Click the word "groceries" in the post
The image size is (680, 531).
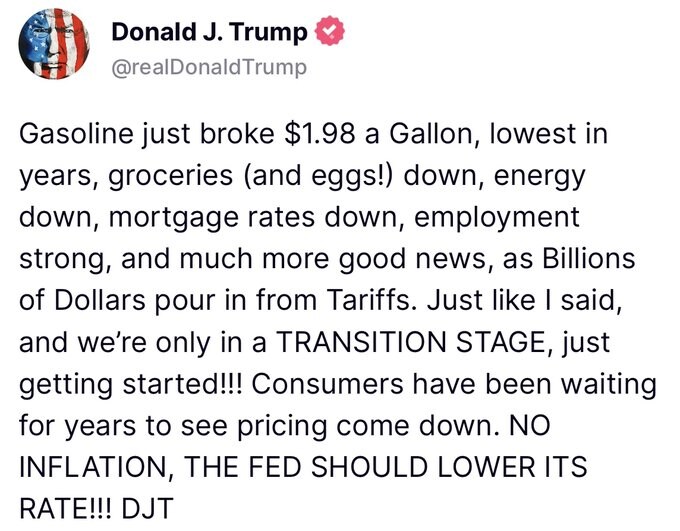click(170, 177)
